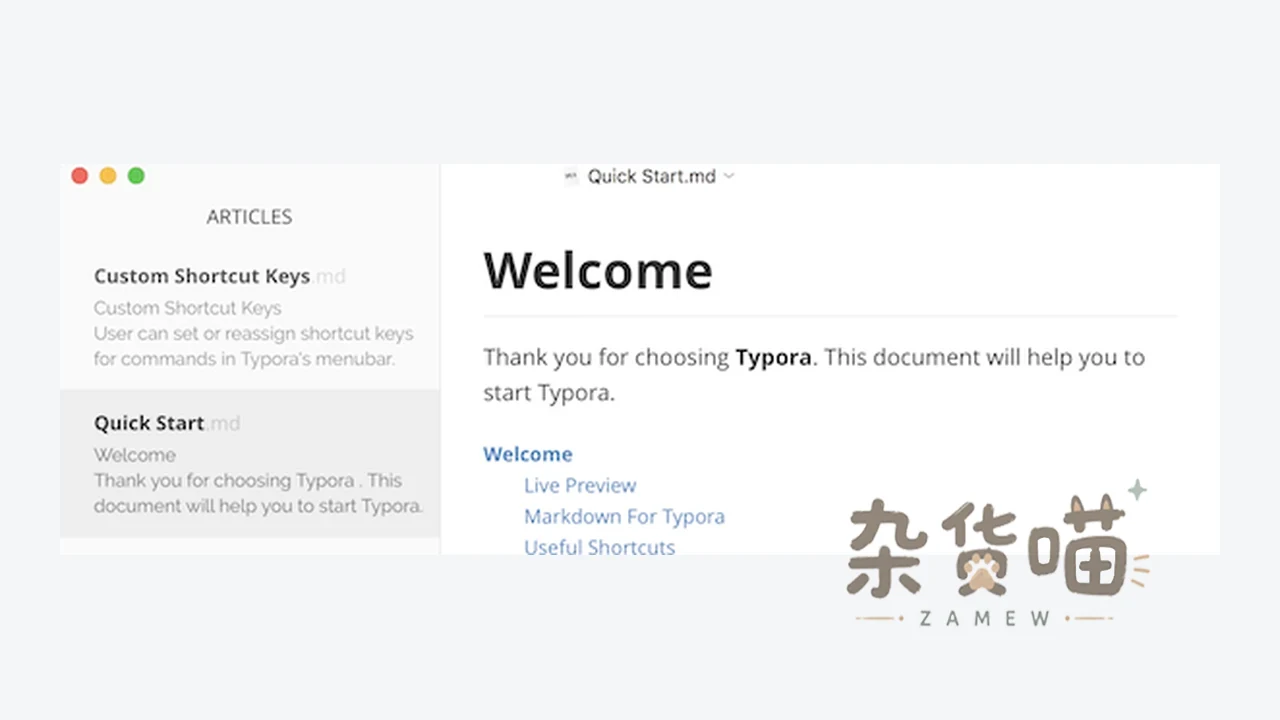This screenshot has width=1280, height=720.
Task: Click the bold Typora word in paragraph
Action: click(x=773, y=357)
